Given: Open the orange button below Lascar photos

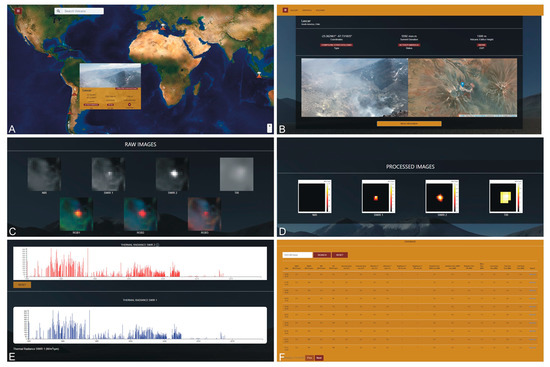Looking at the screenshot, I should [x=409, y=124].
